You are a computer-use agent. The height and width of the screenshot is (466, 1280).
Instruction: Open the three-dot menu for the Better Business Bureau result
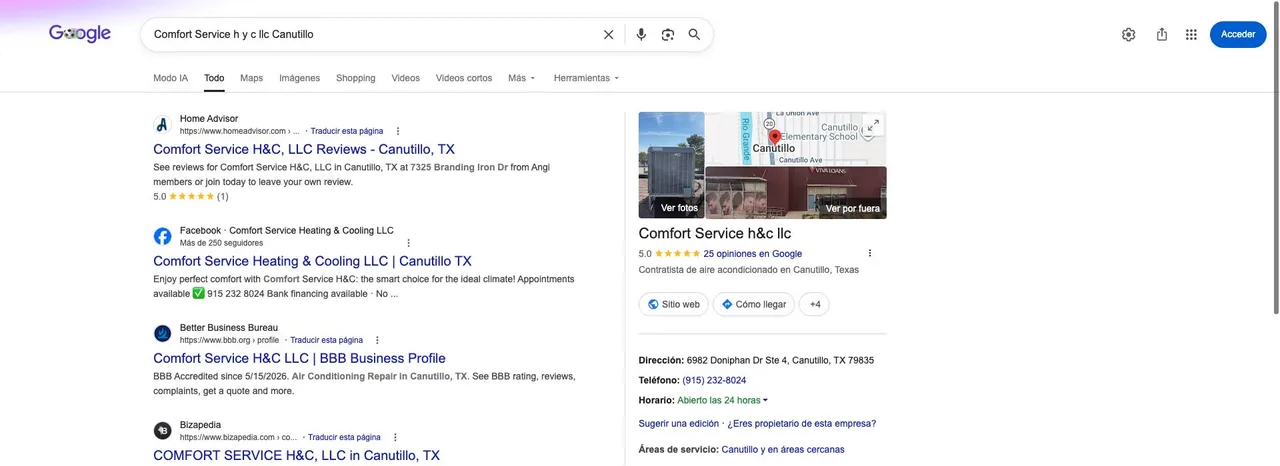click(378, 340)
